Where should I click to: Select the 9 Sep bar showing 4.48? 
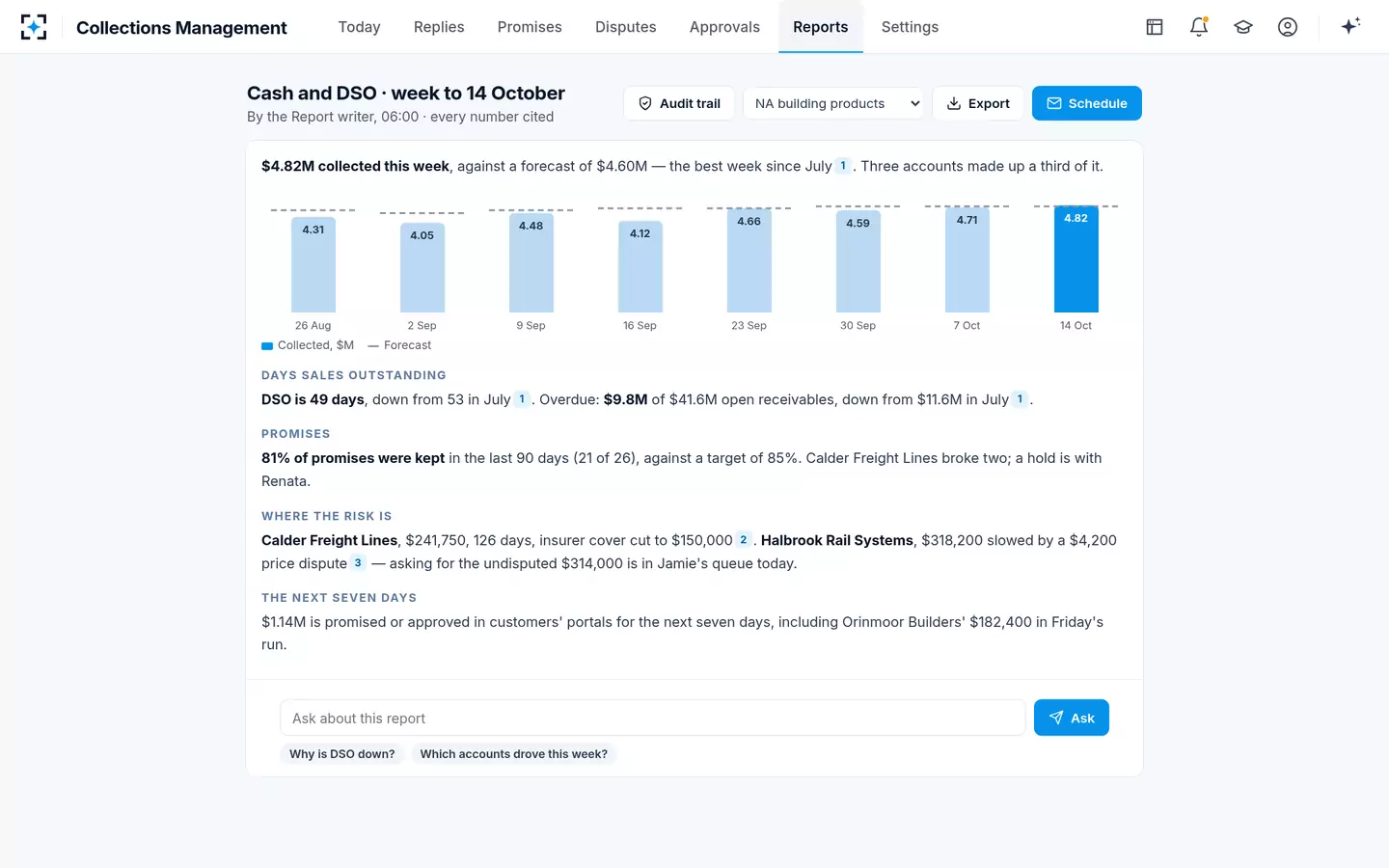[x=531, y=263]
